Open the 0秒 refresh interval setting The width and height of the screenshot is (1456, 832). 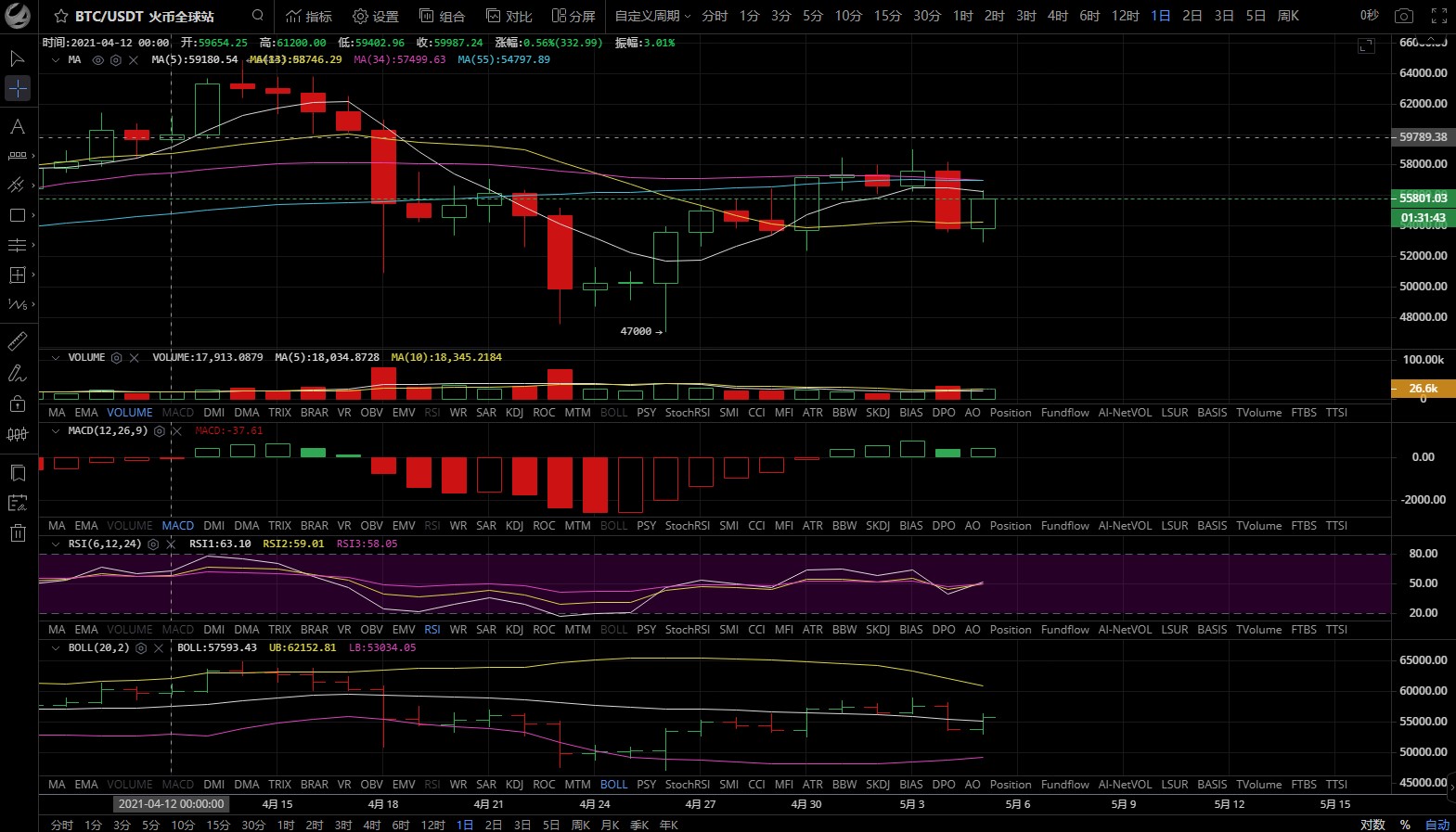(1370, 16)
